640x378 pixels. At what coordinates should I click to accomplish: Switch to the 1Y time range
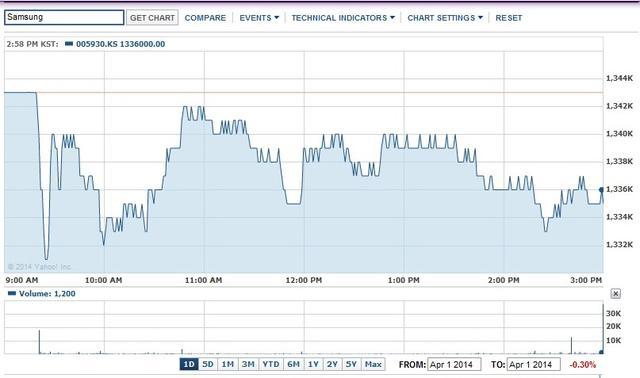pos(313,364)
